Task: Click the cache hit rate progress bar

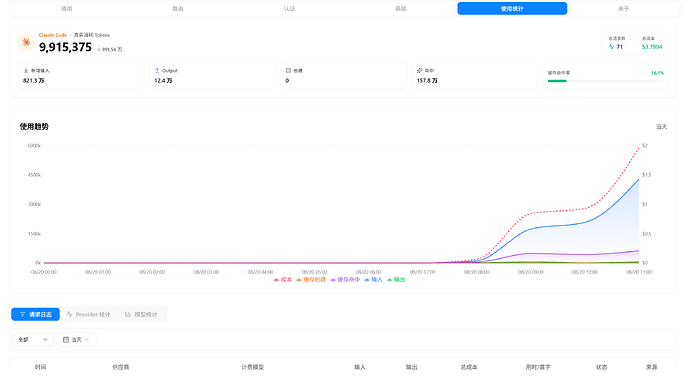Action: pos(606,81)
